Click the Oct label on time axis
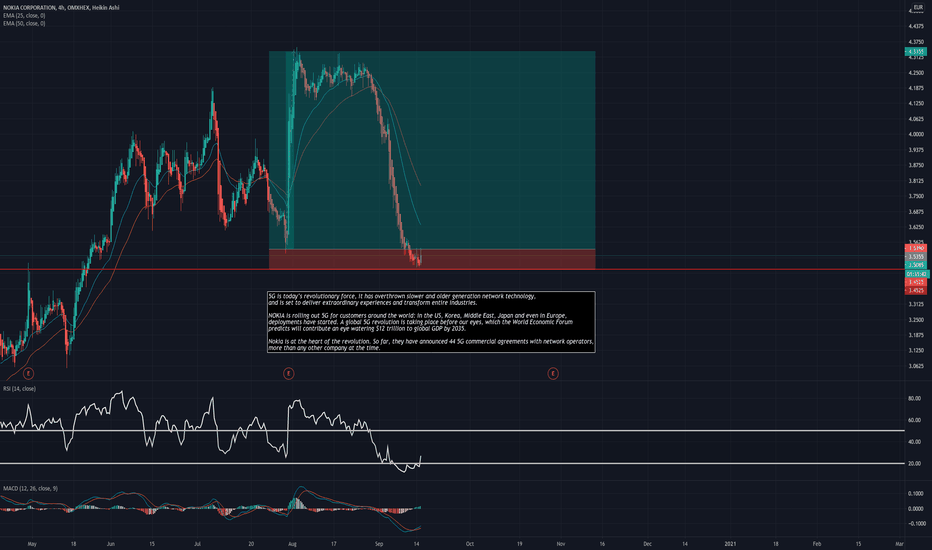The height and width of the screenshot is (550, 932). 470,543
